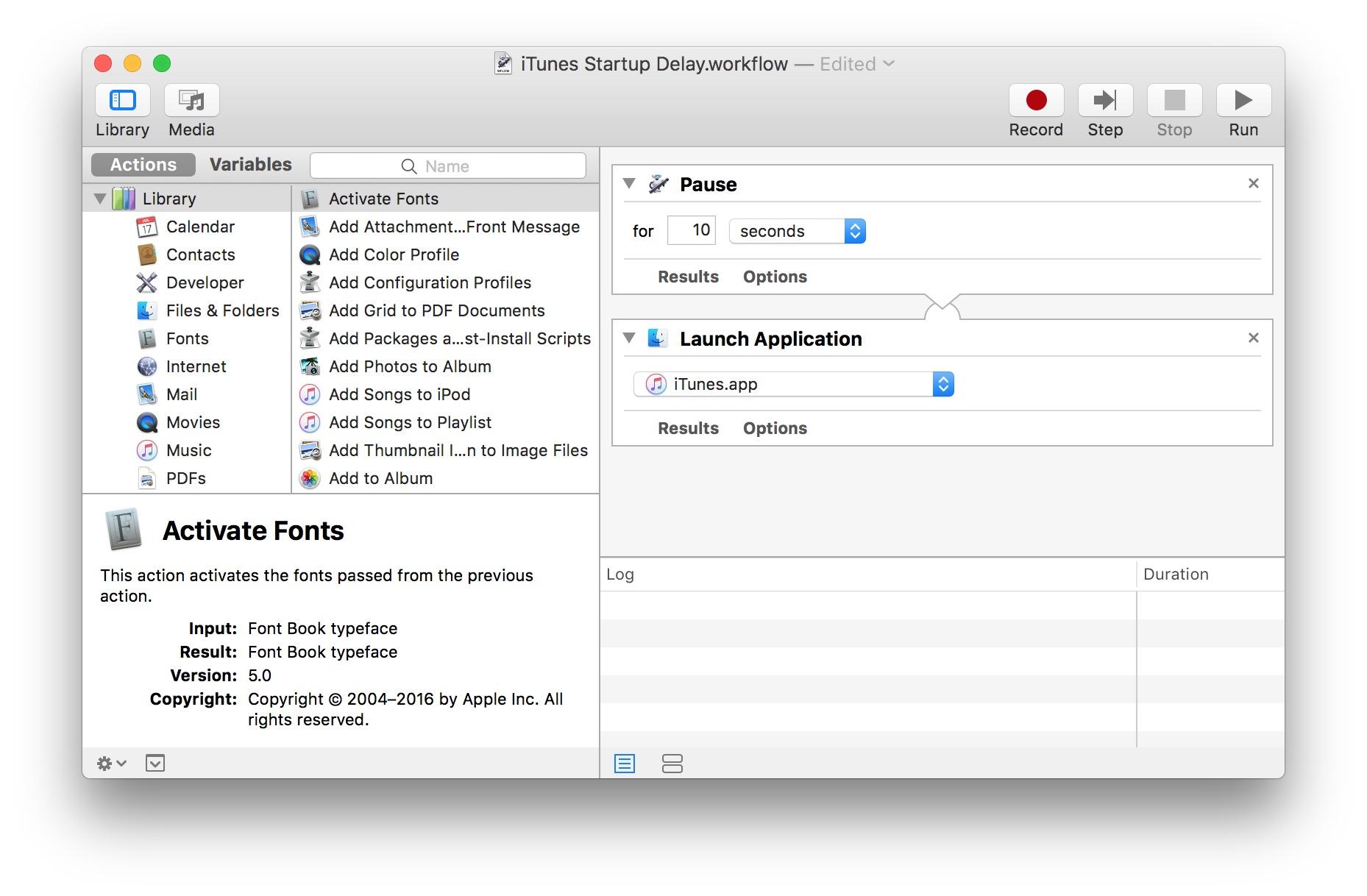Show the variables list view icon
The height and width of the screenshot is (896, 1367).
tap(672, 764)
